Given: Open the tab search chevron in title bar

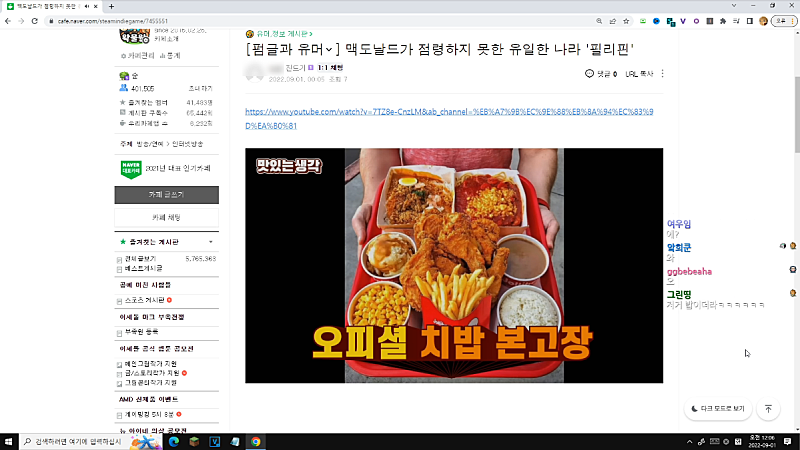Looking at the screenshot, I should (734, 6).
